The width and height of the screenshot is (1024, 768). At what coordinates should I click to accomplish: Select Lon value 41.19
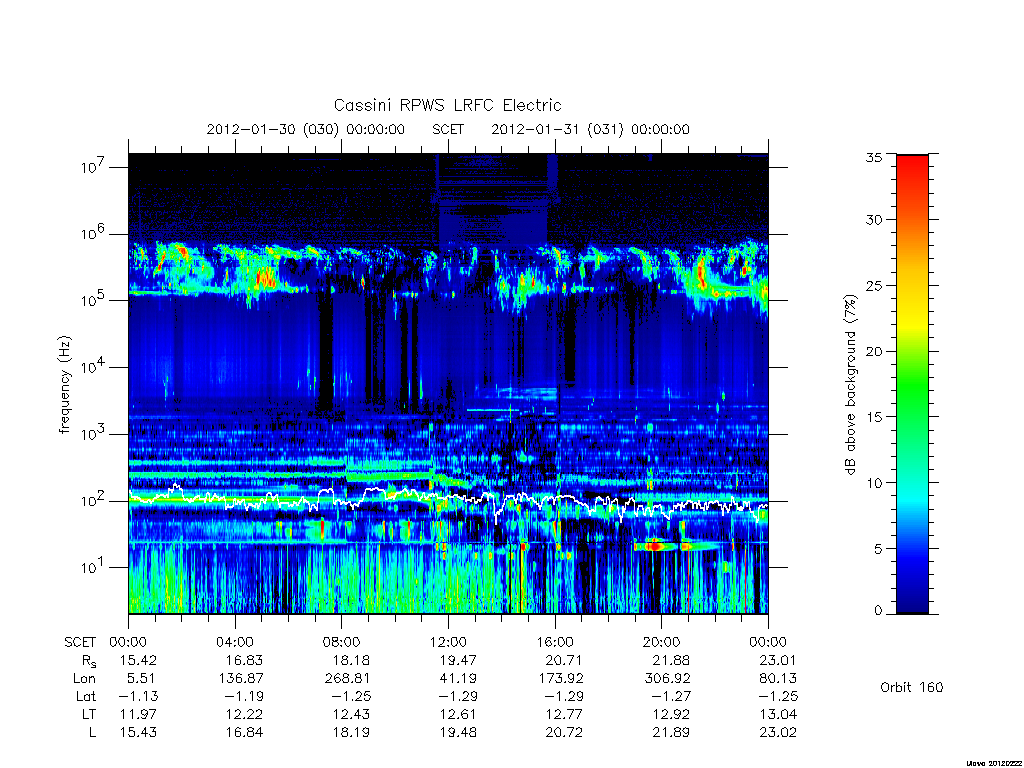click(458, 679)
